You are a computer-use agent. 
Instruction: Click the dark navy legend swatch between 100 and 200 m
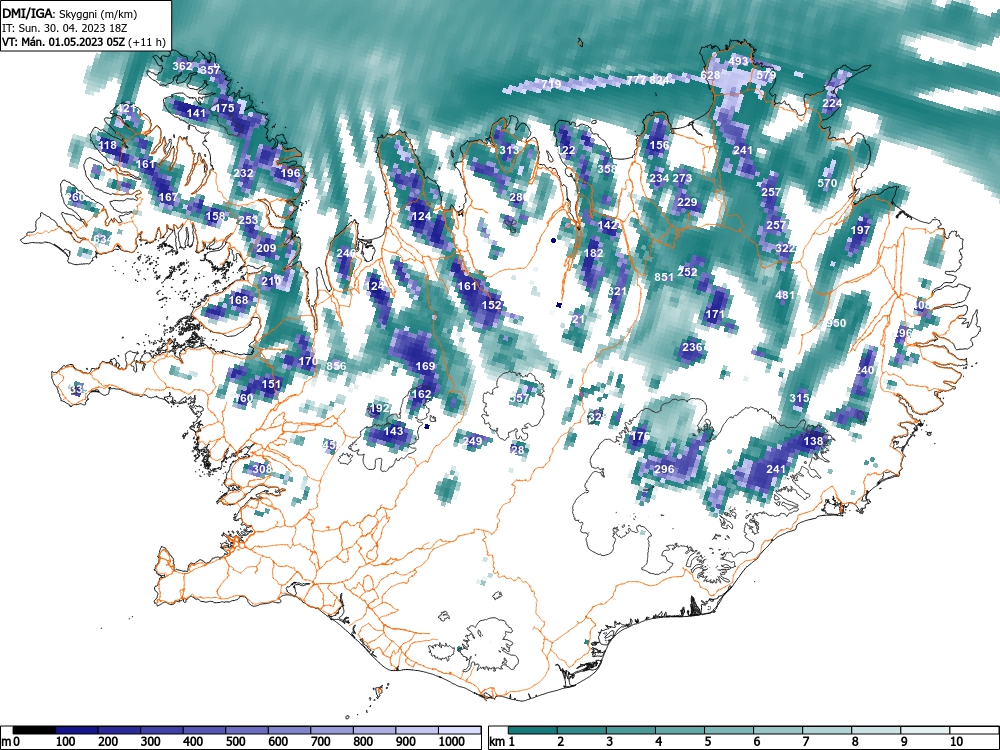[77, 730]
